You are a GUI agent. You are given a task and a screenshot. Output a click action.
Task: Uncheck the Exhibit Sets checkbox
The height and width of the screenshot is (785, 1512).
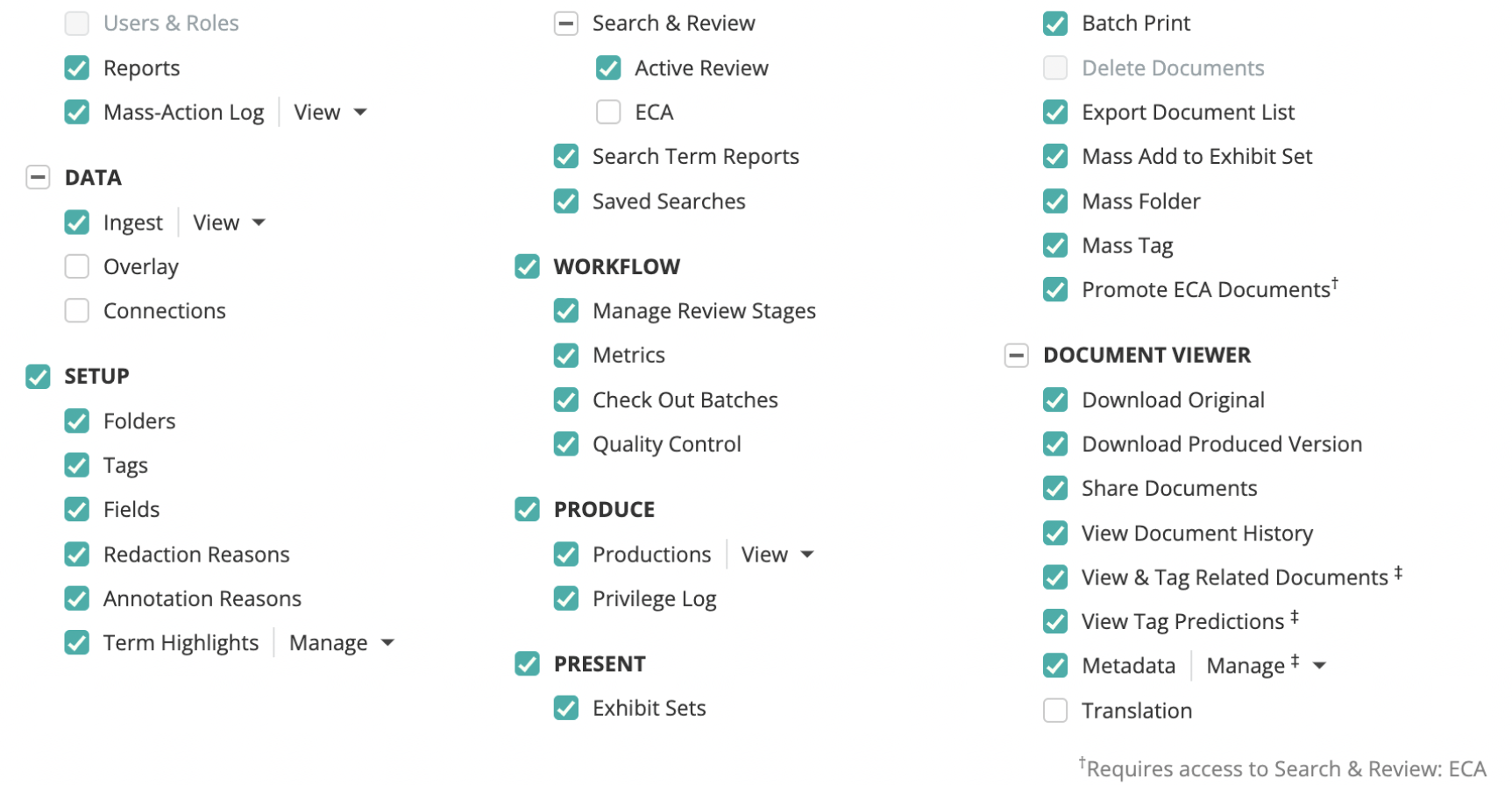click(x=566, y=708)
